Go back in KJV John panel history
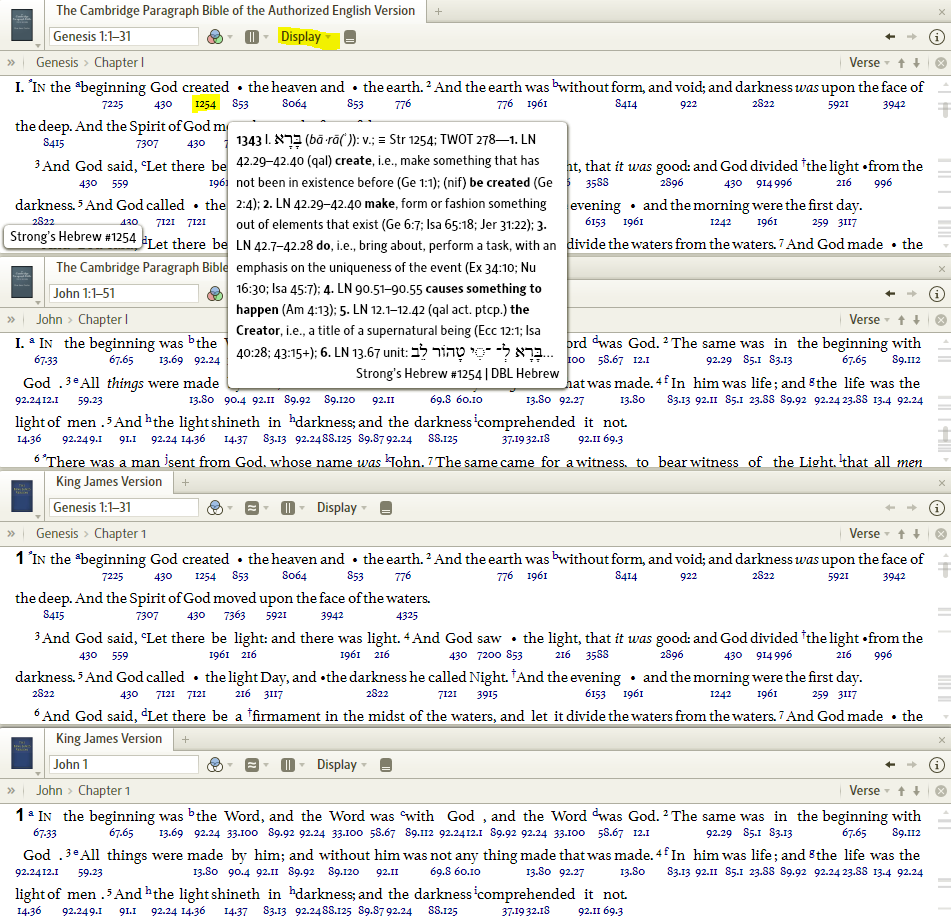Screen dimensions: 951x922 pyautogui.click(x=890, y=765)
